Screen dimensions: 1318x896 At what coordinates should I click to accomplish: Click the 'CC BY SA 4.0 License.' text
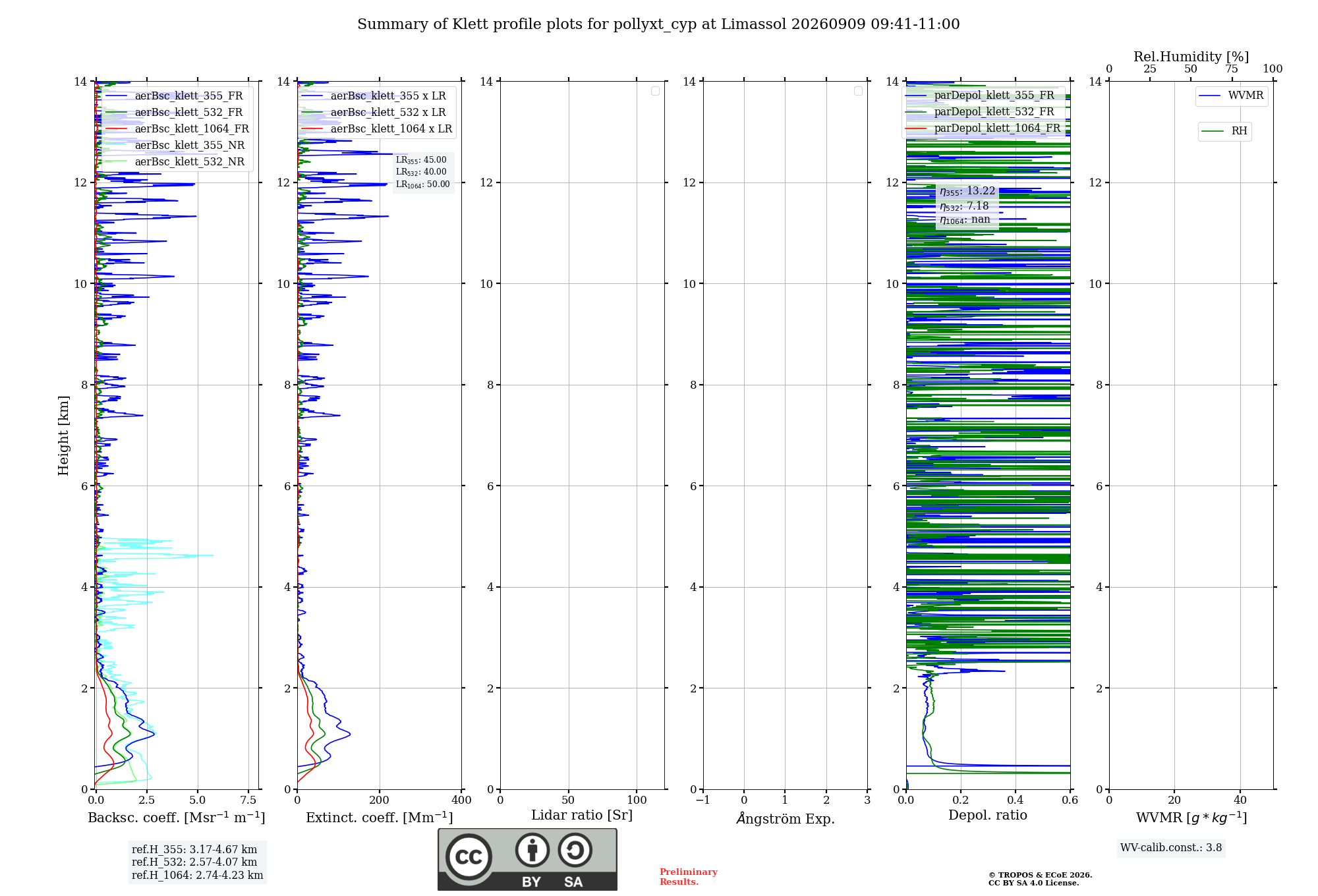point(1034,883)
